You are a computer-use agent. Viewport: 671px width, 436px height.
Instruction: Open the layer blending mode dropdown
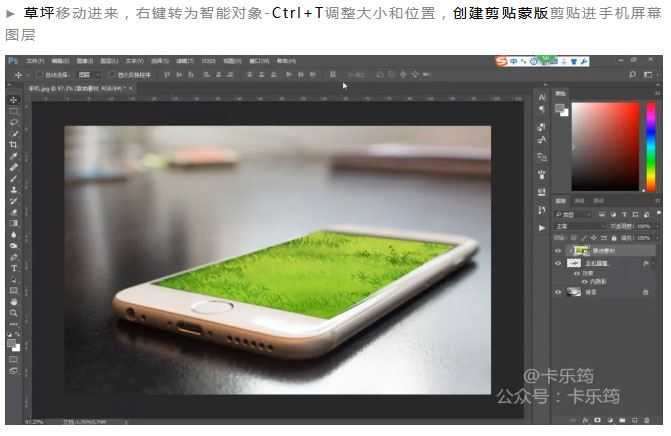pos(580,226)
